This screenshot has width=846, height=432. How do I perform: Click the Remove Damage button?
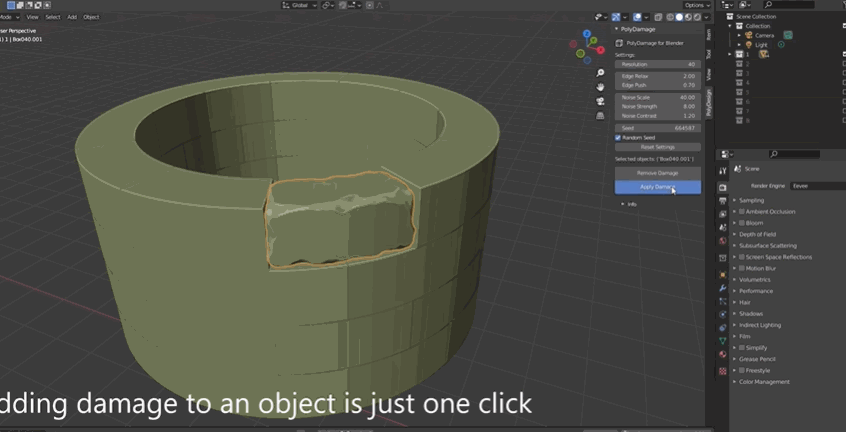click(x=658, y=173)
